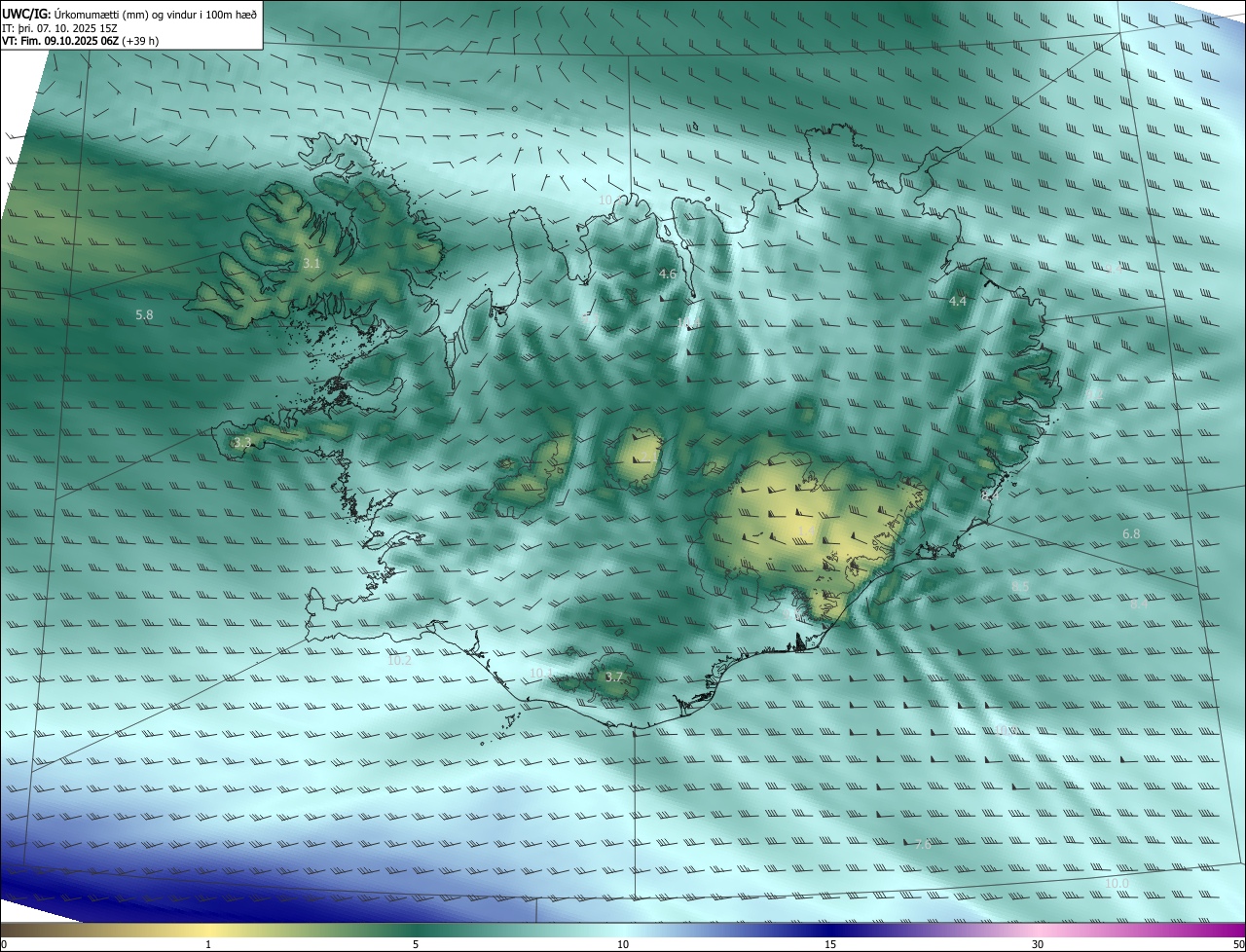Image resolution: width=1246 pixels, height=952 pixels.
Task: Click the 10.0 value in the bottom-right ocean
Action: tap(1117, 883)
